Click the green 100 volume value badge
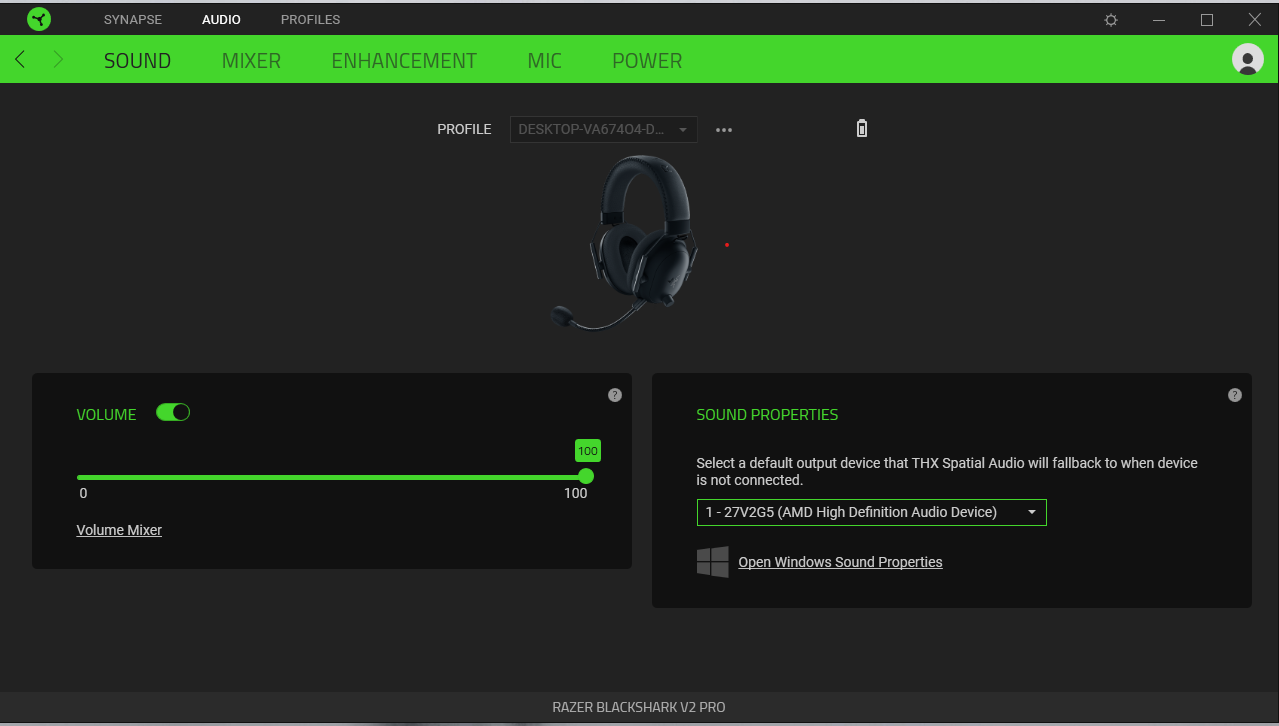 tap(588, 451)
